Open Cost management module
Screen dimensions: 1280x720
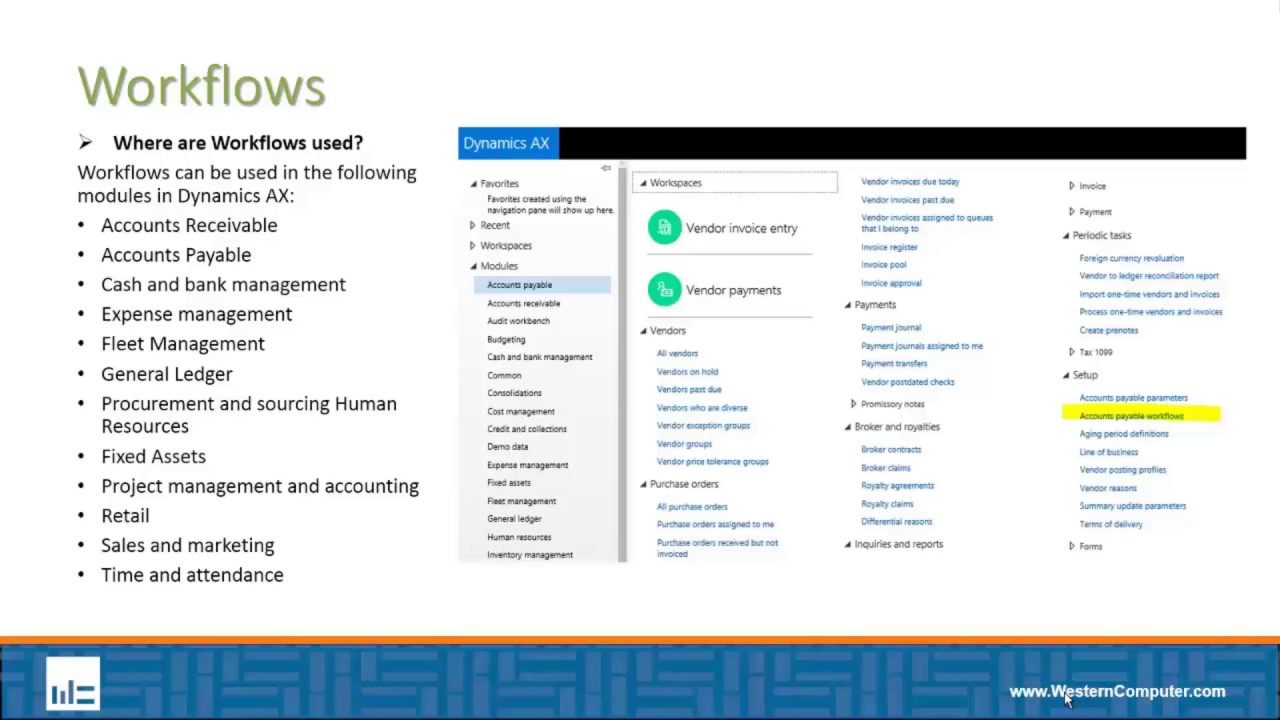520,411
